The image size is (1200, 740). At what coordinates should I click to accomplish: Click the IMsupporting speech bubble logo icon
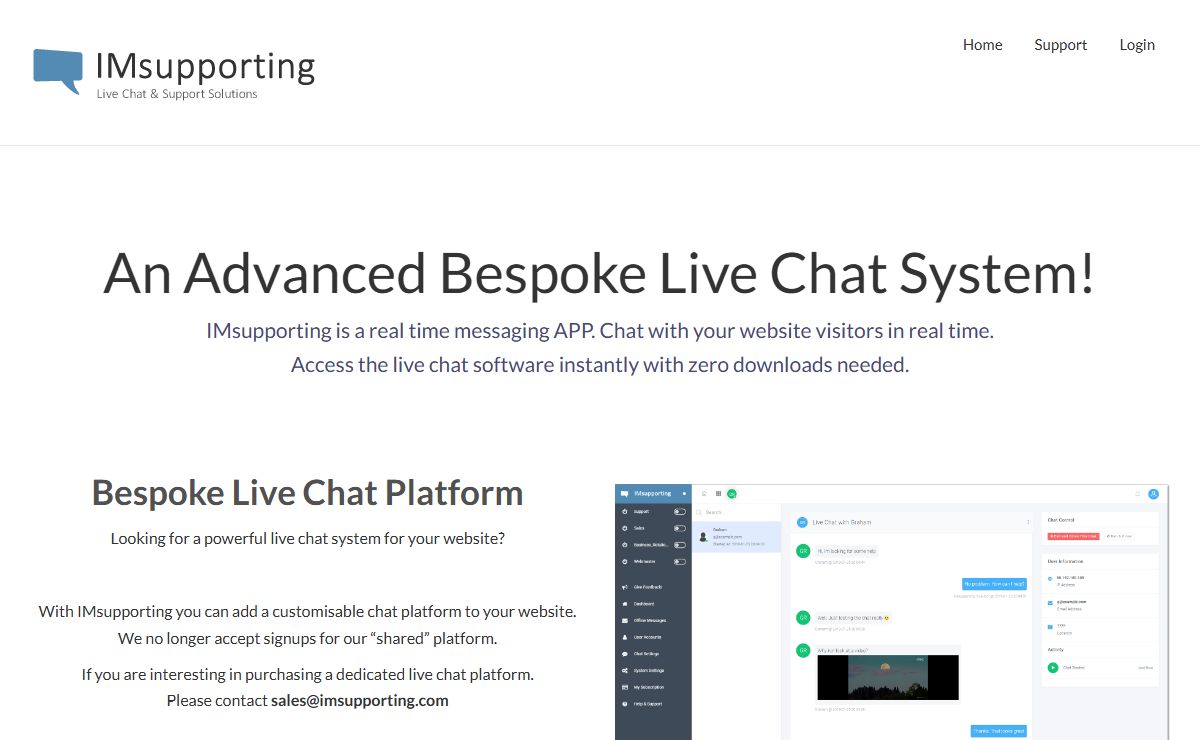pyautogui.click(x=58, y=71)
